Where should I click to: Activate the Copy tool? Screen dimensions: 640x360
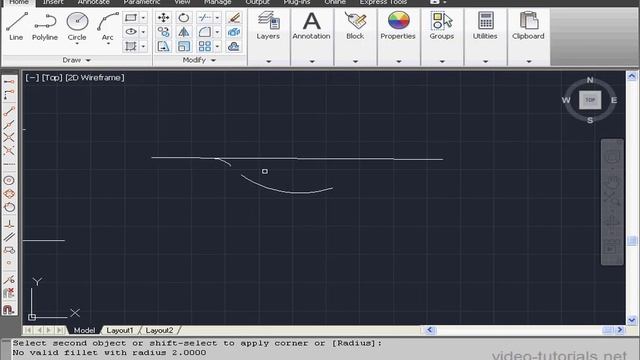point(164,32)
